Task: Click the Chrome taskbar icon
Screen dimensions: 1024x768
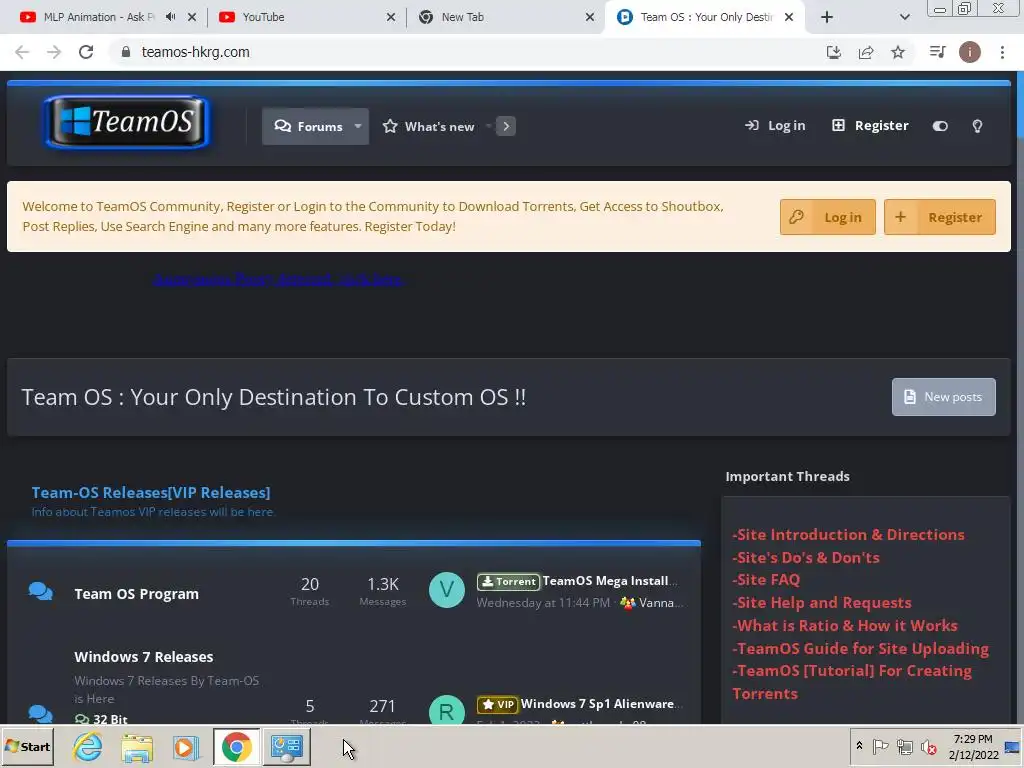Action: pos(236,746)
